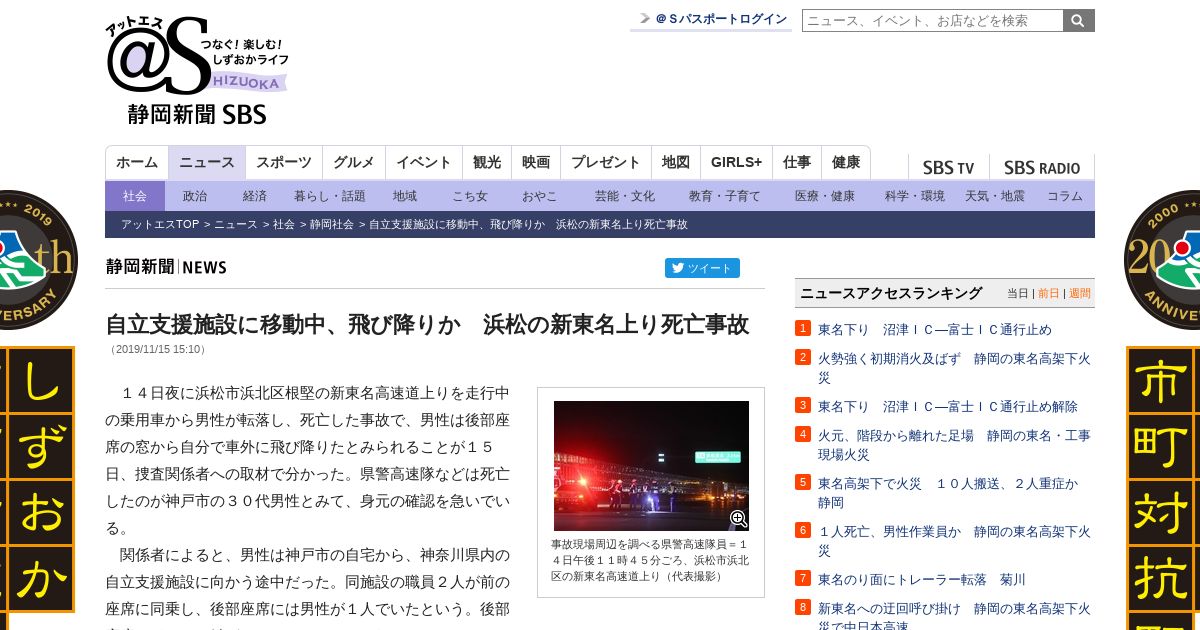1200x630 pixels.
Task: Select the 地図 main tab
Action: (x=676, y=162)
